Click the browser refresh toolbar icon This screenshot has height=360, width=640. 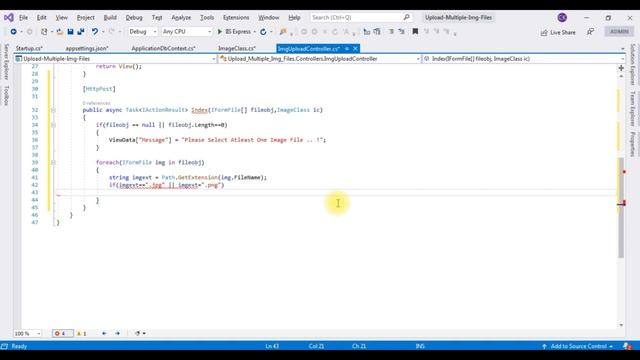263,31
